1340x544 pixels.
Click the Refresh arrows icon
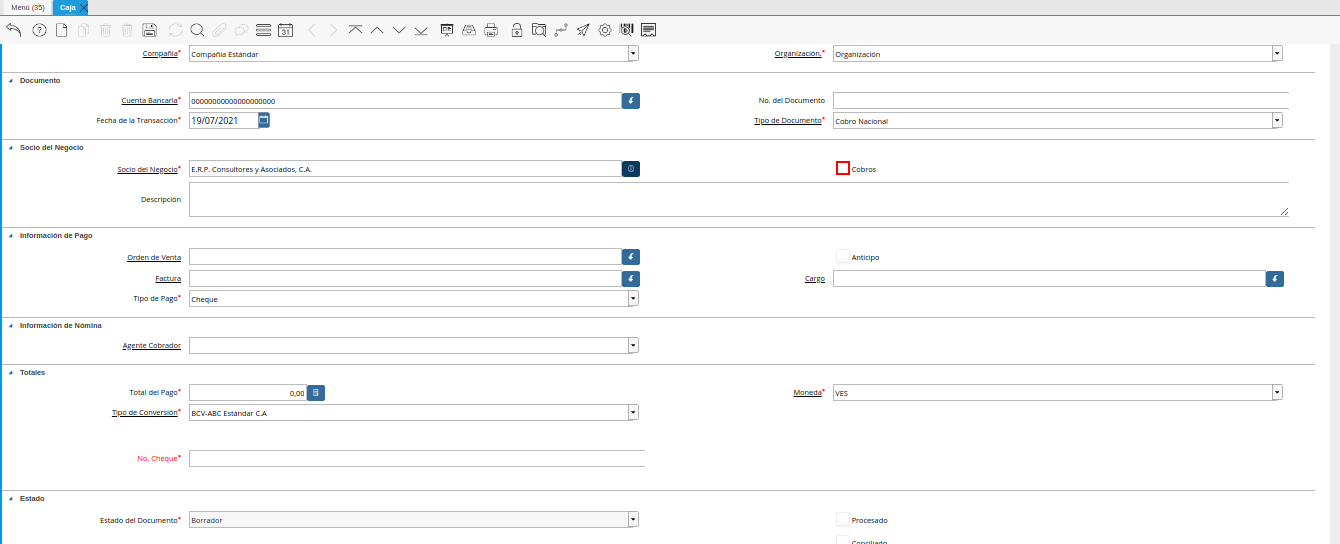175,30
